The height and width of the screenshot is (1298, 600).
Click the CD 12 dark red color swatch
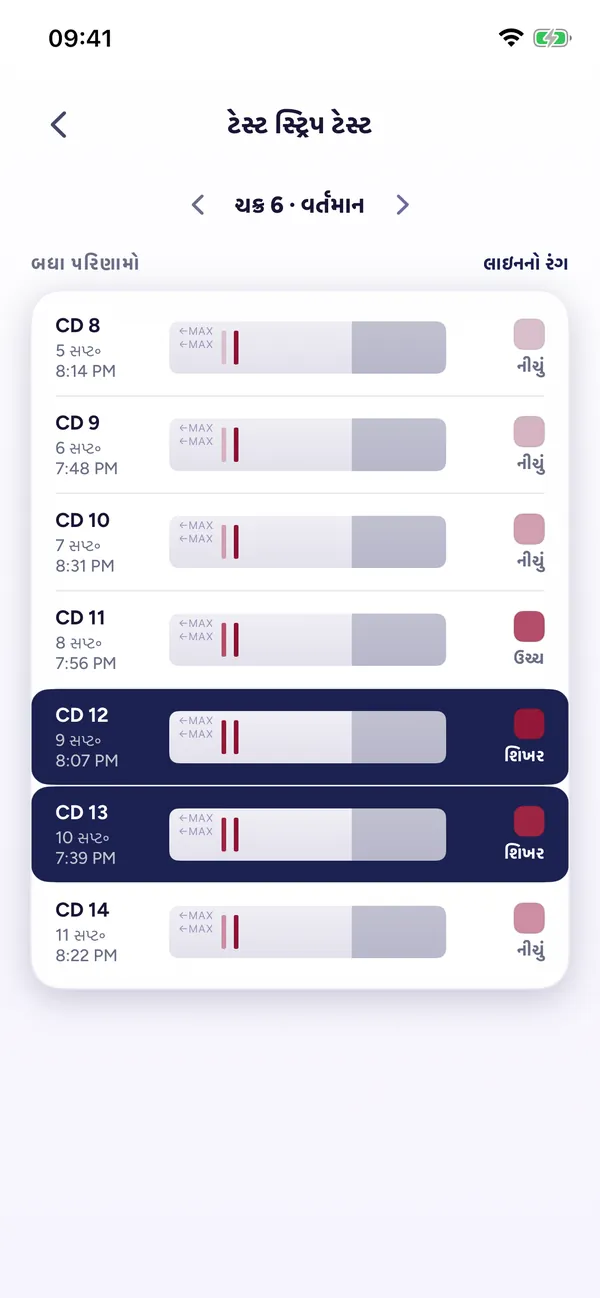click(529, 724)
